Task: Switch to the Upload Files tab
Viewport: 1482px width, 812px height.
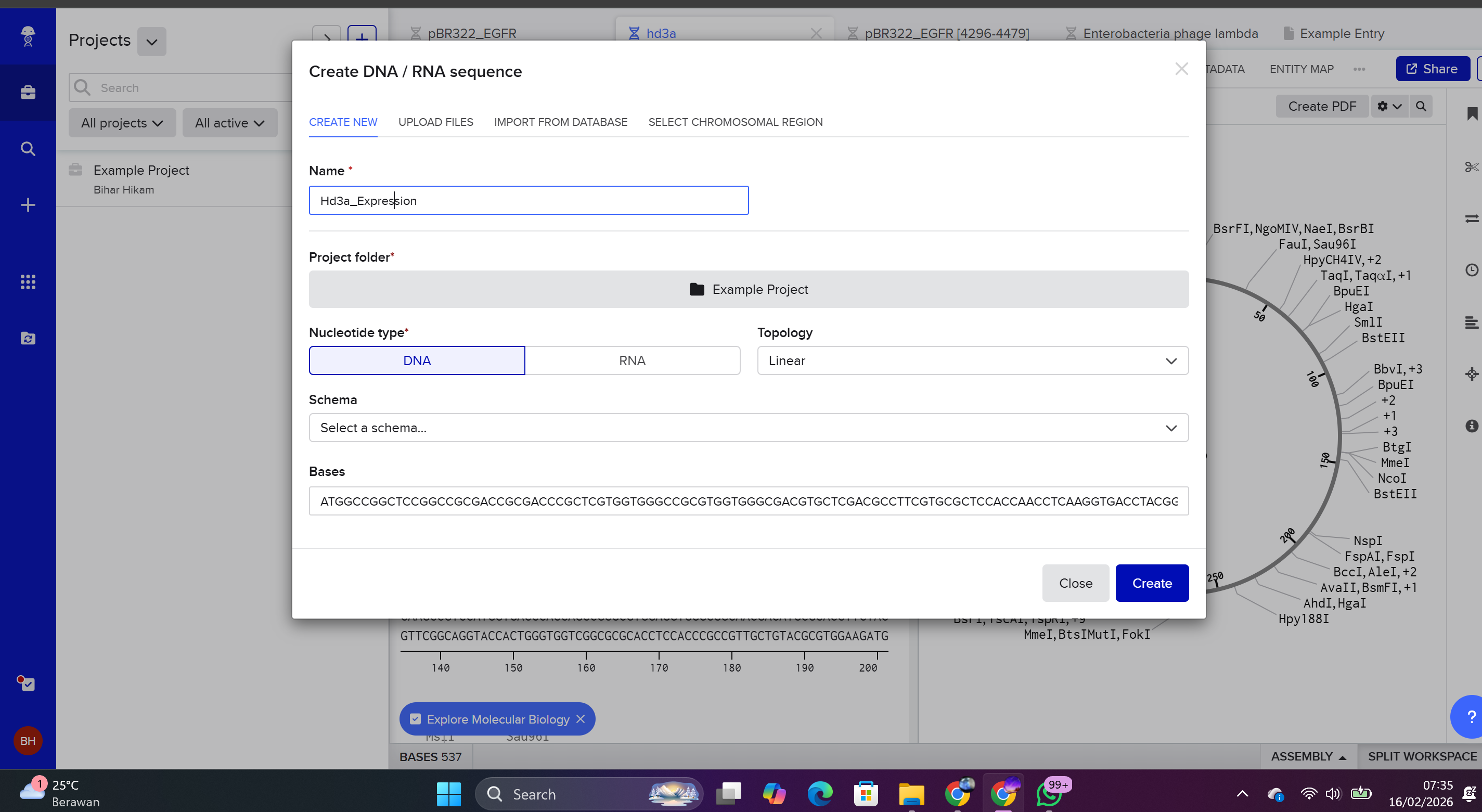Action: (x=435, y=122)
